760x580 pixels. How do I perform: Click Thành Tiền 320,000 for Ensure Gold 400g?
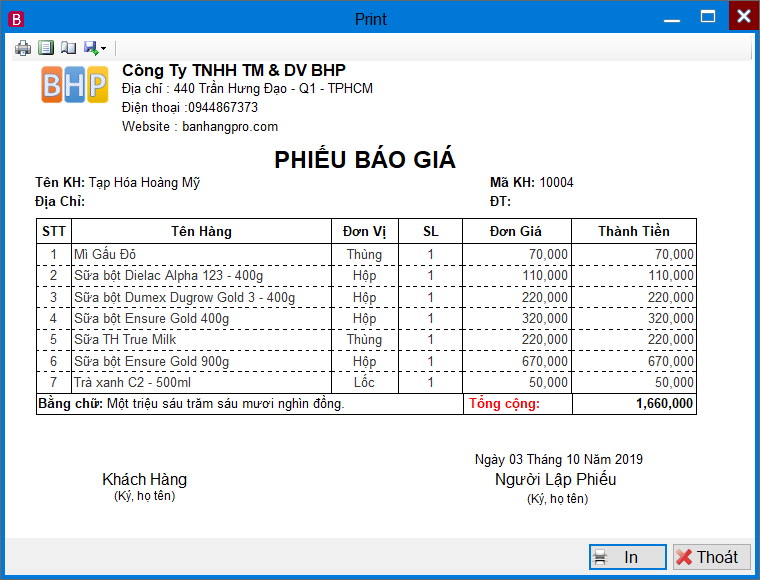coord(670,318)
